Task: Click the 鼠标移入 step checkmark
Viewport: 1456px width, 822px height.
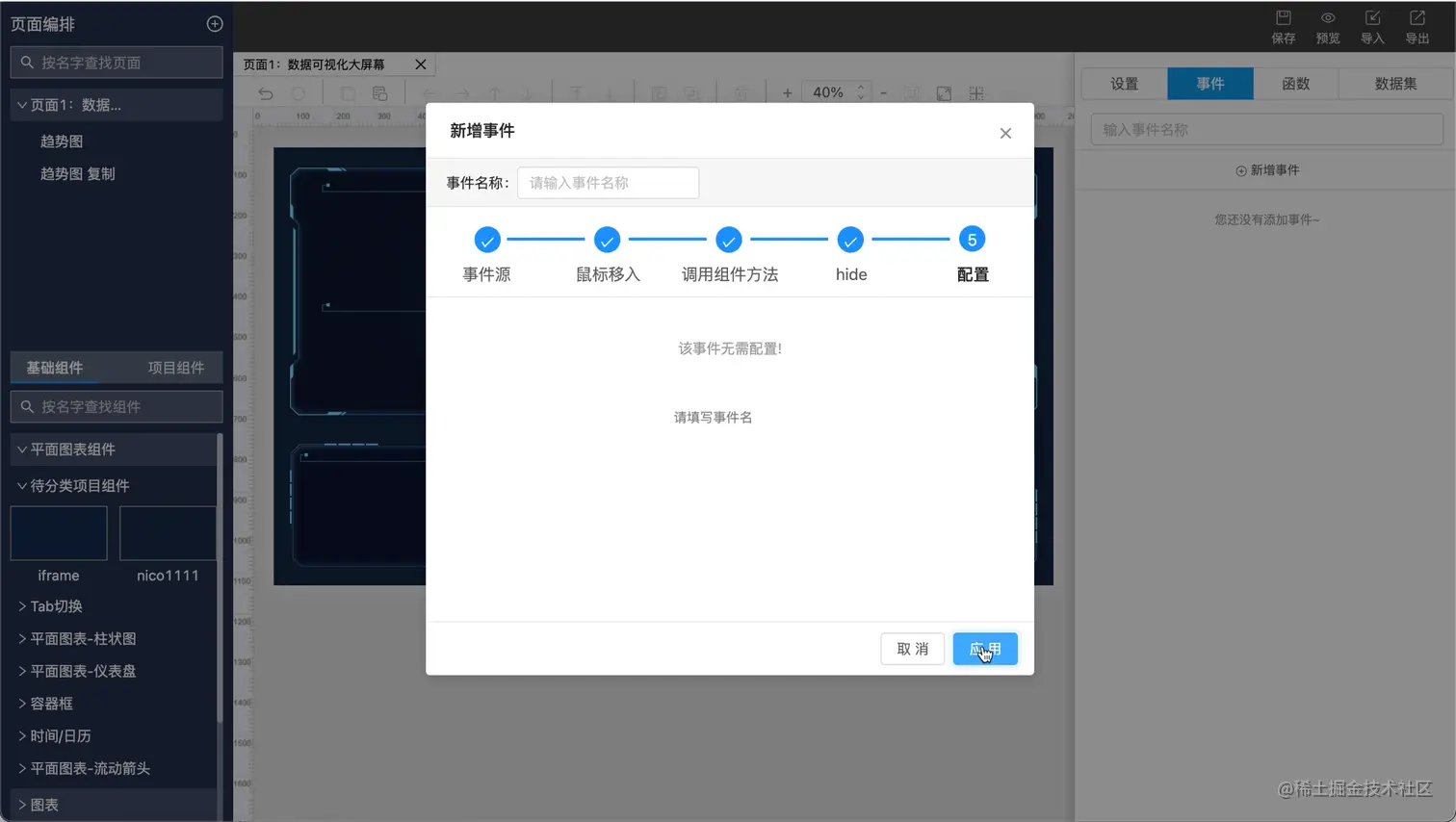Action: pos(607,240)
